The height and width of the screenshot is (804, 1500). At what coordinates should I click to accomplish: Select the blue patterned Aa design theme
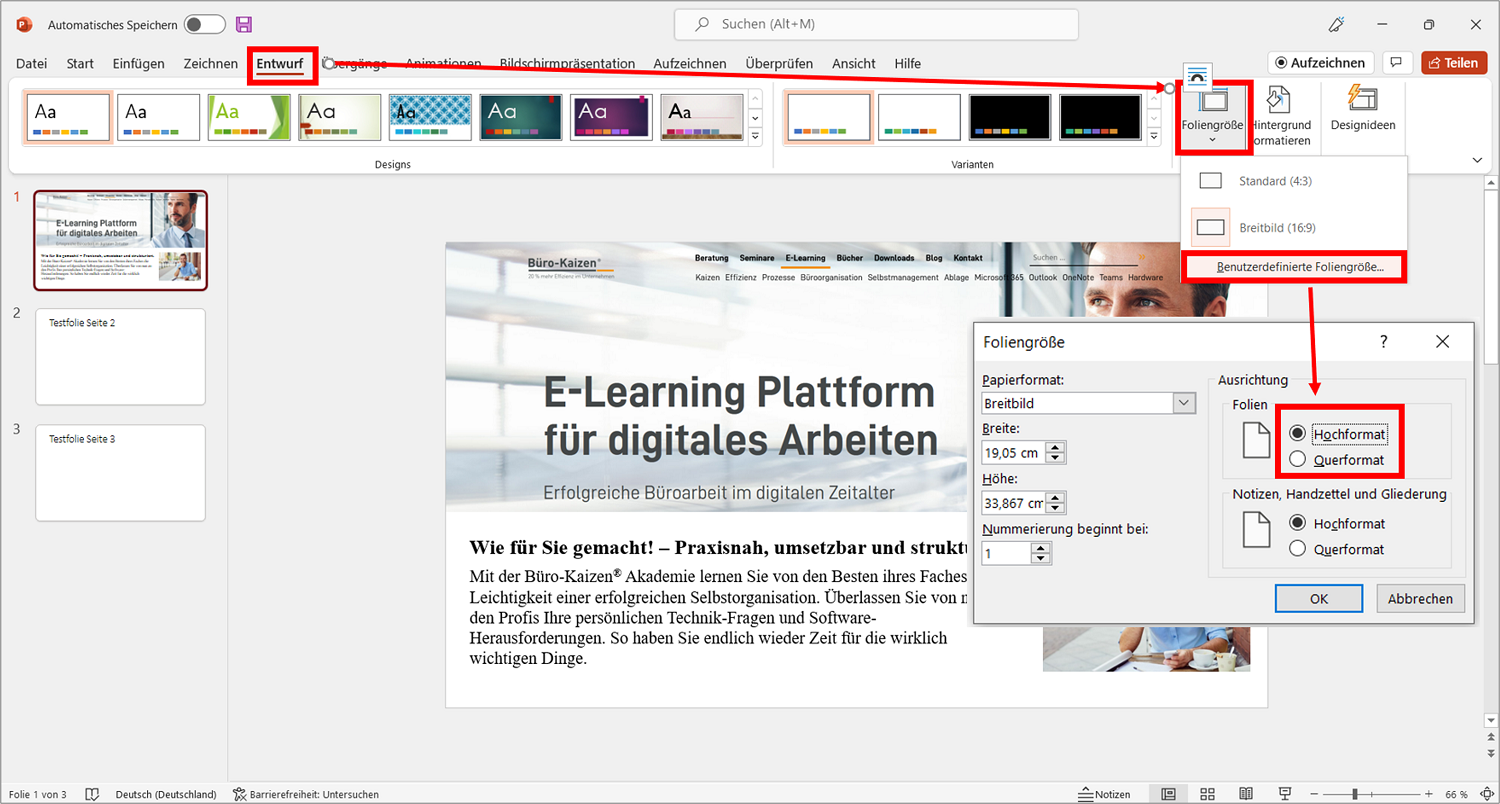coord(430,117)
